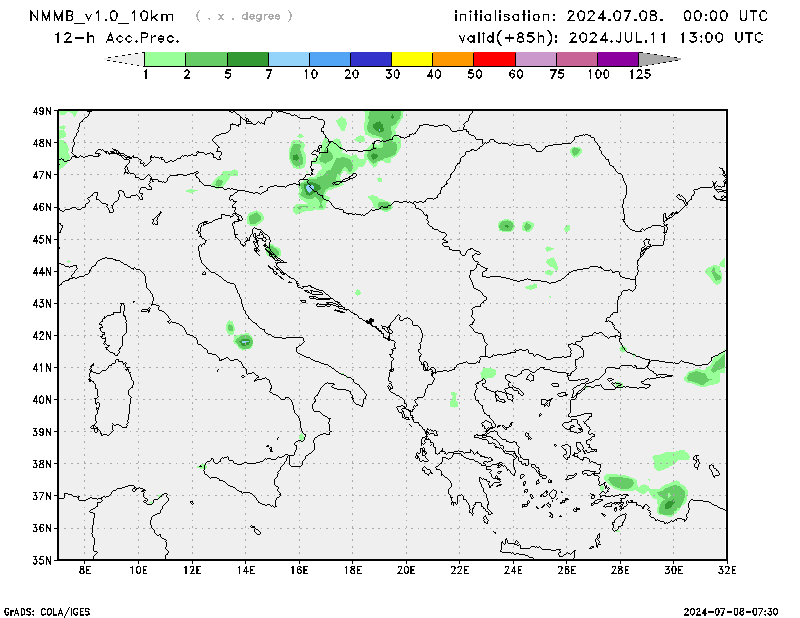Select the initialisation date text
The image size is (800, 618).
tap(611, 16)
